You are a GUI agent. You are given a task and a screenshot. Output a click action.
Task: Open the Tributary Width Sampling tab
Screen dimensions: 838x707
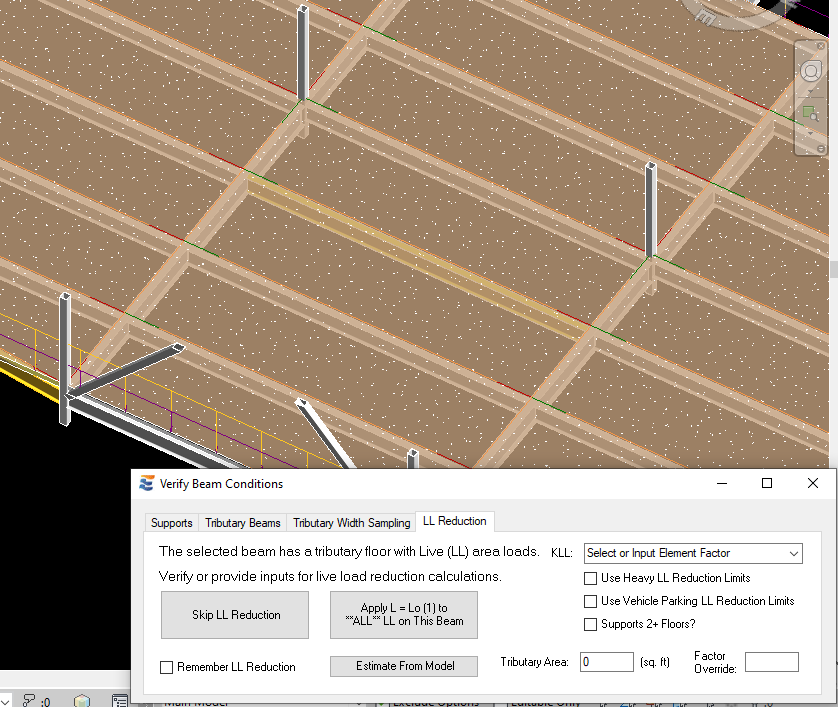(352, 523)
